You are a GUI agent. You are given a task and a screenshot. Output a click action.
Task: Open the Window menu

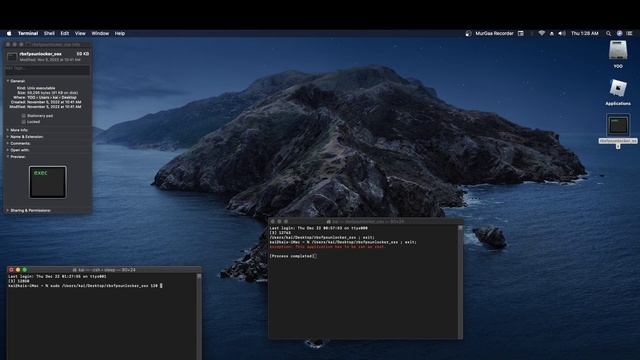pos(100,33)
